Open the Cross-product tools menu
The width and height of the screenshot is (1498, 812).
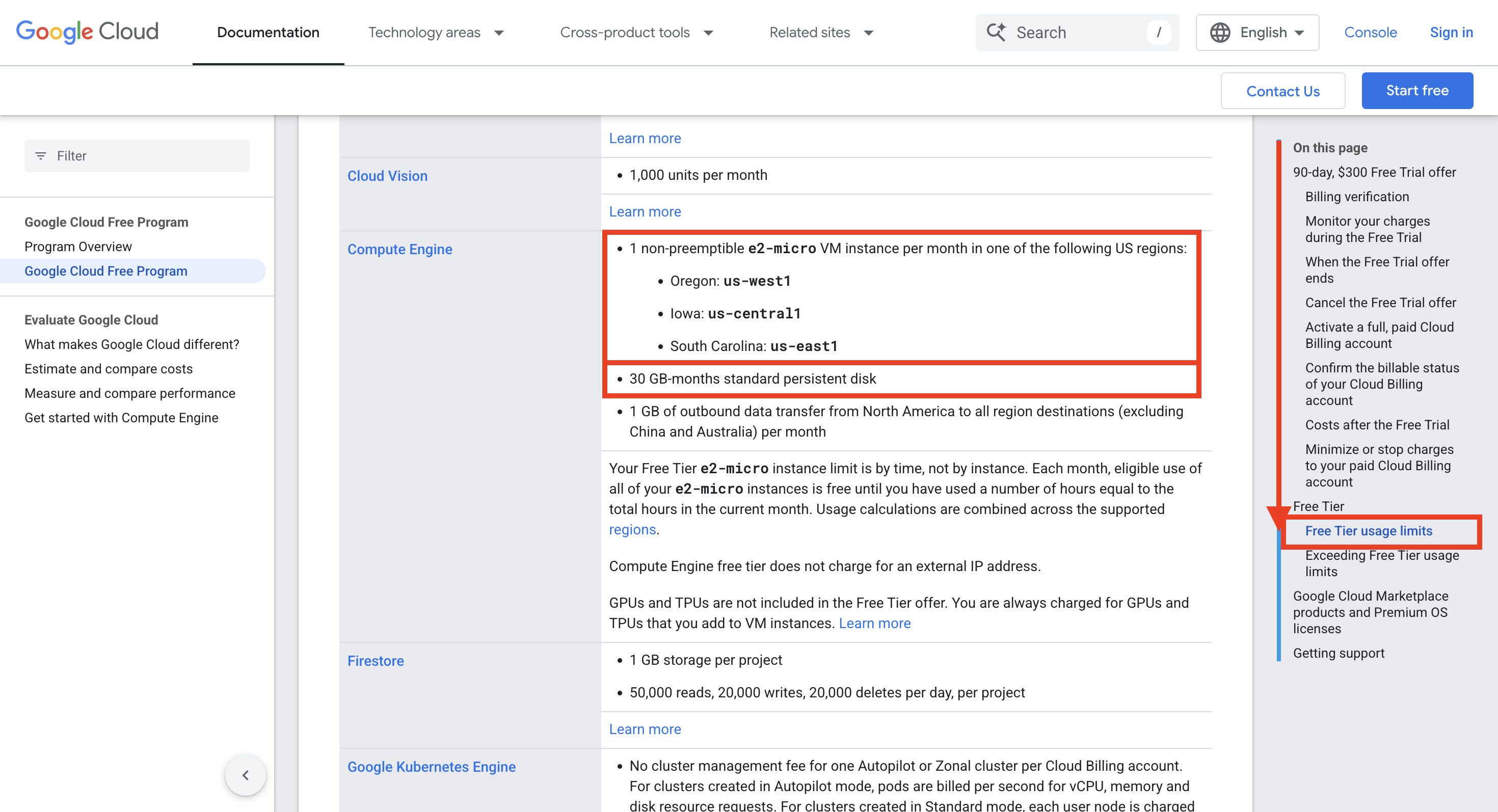point(636,33)
